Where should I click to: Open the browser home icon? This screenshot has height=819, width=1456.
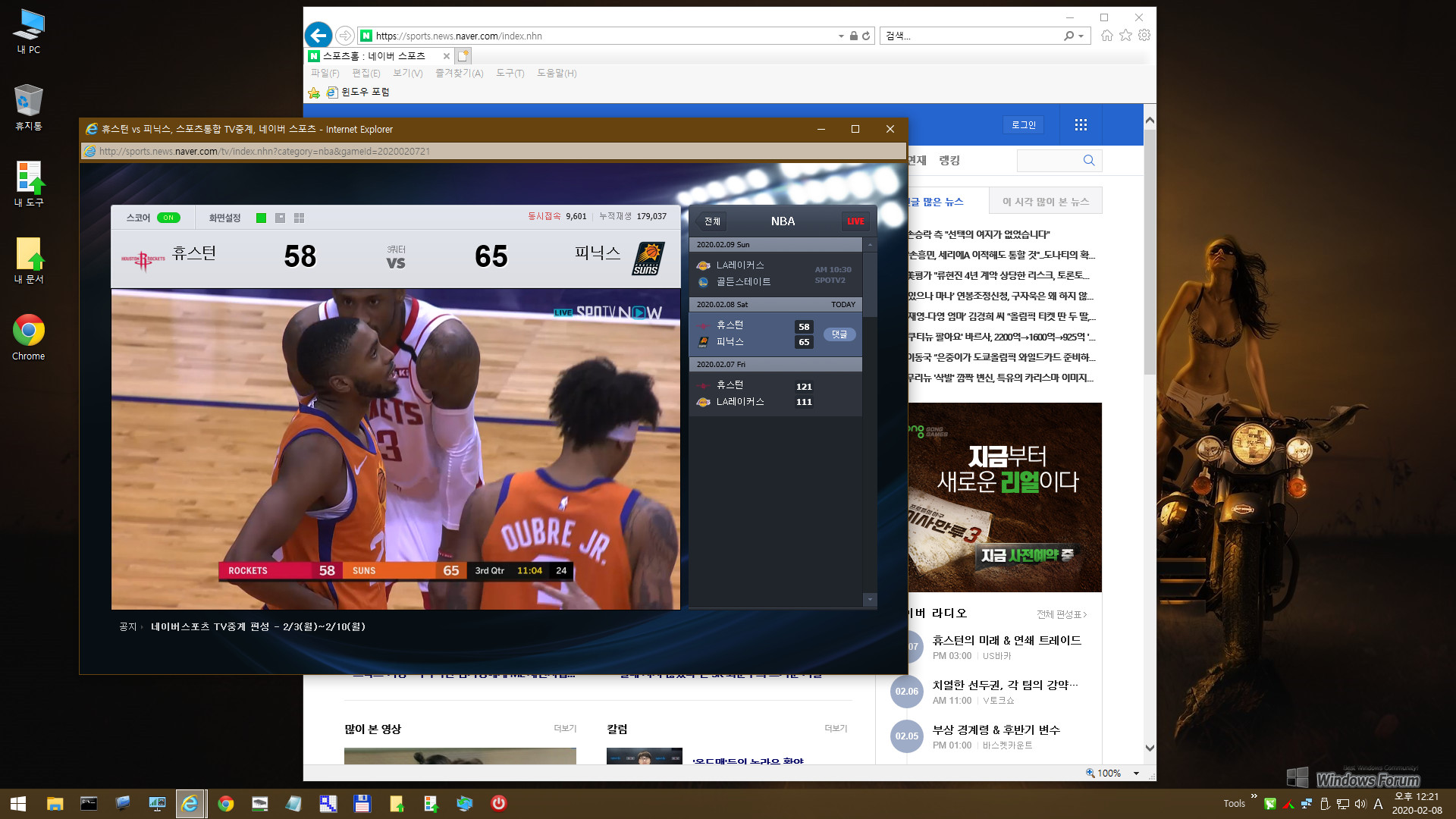(x=1107, y=35)
